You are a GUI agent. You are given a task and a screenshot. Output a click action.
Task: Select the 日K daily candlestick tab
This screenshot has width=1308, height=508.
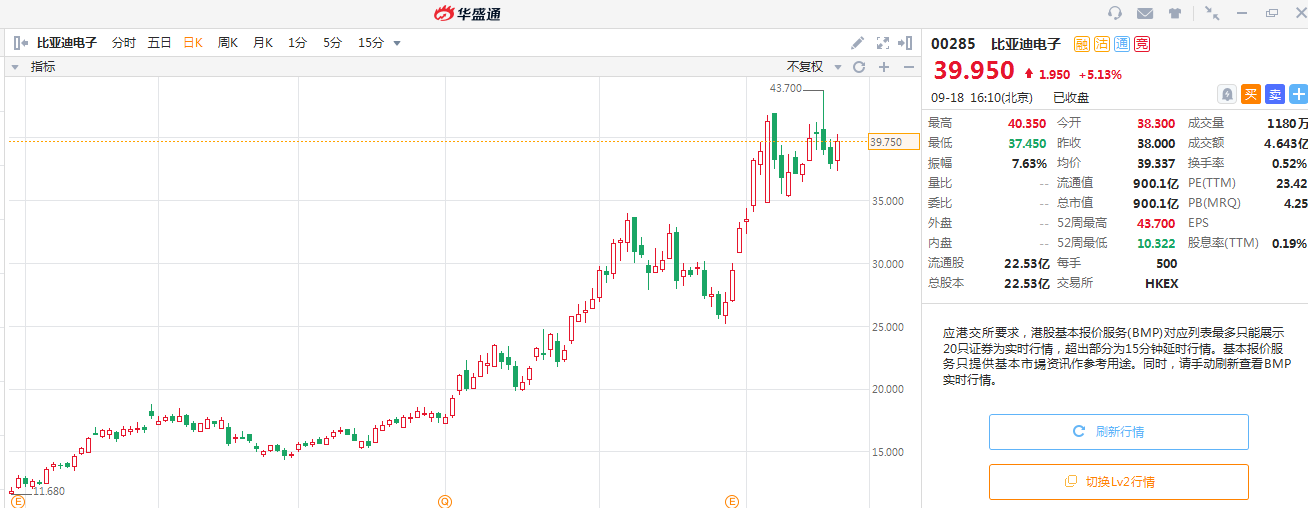point(193,43)
